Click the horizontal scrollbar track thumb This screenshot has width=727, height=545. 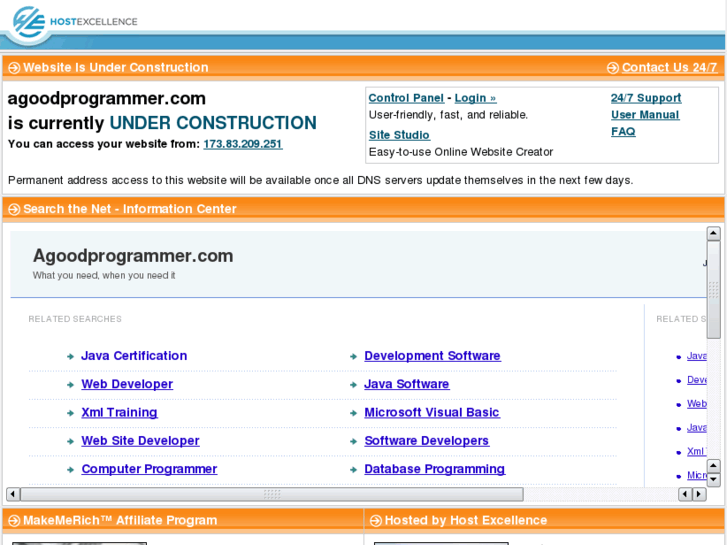coord(271,494)
